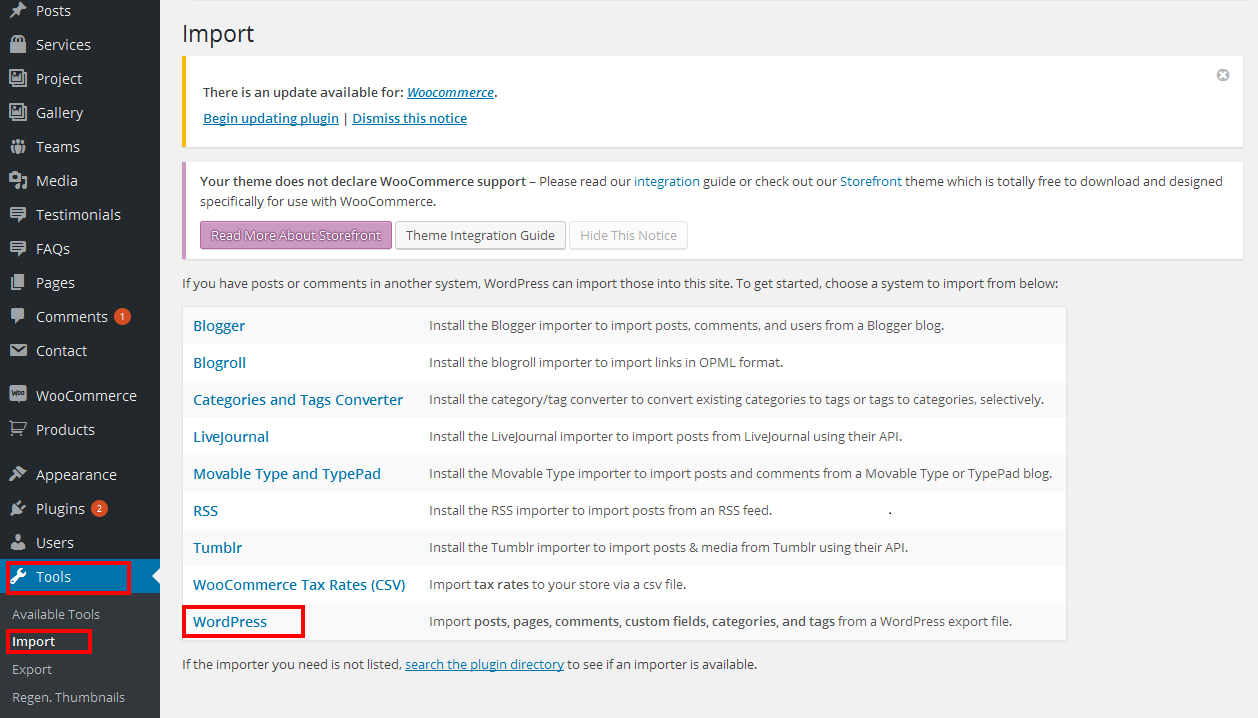Screen dimensions: 1258x718
Task: Click the WooCommerce logo icon
Action: pyautogui.click(x=17, y=396)
